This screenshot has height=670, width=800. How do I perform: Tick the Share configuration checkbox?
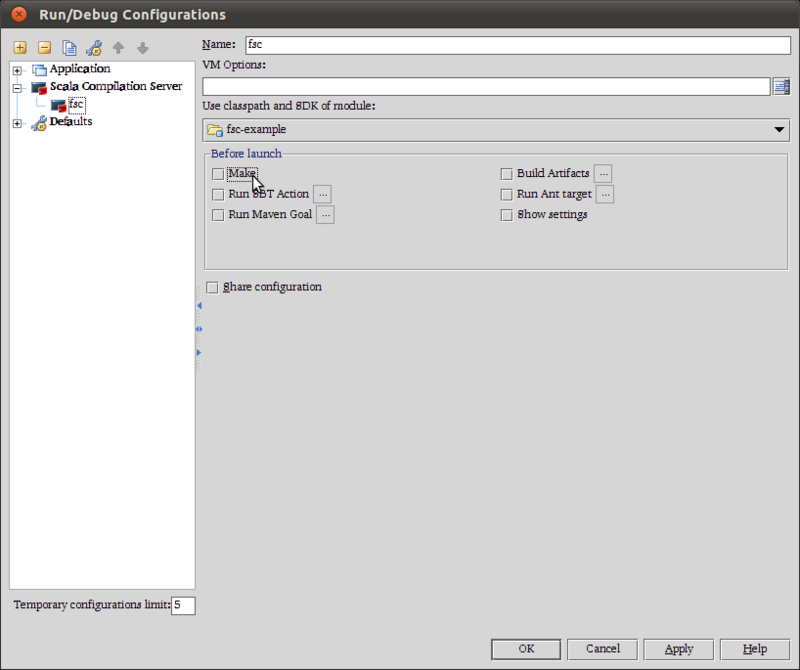(x=212, y=287)
